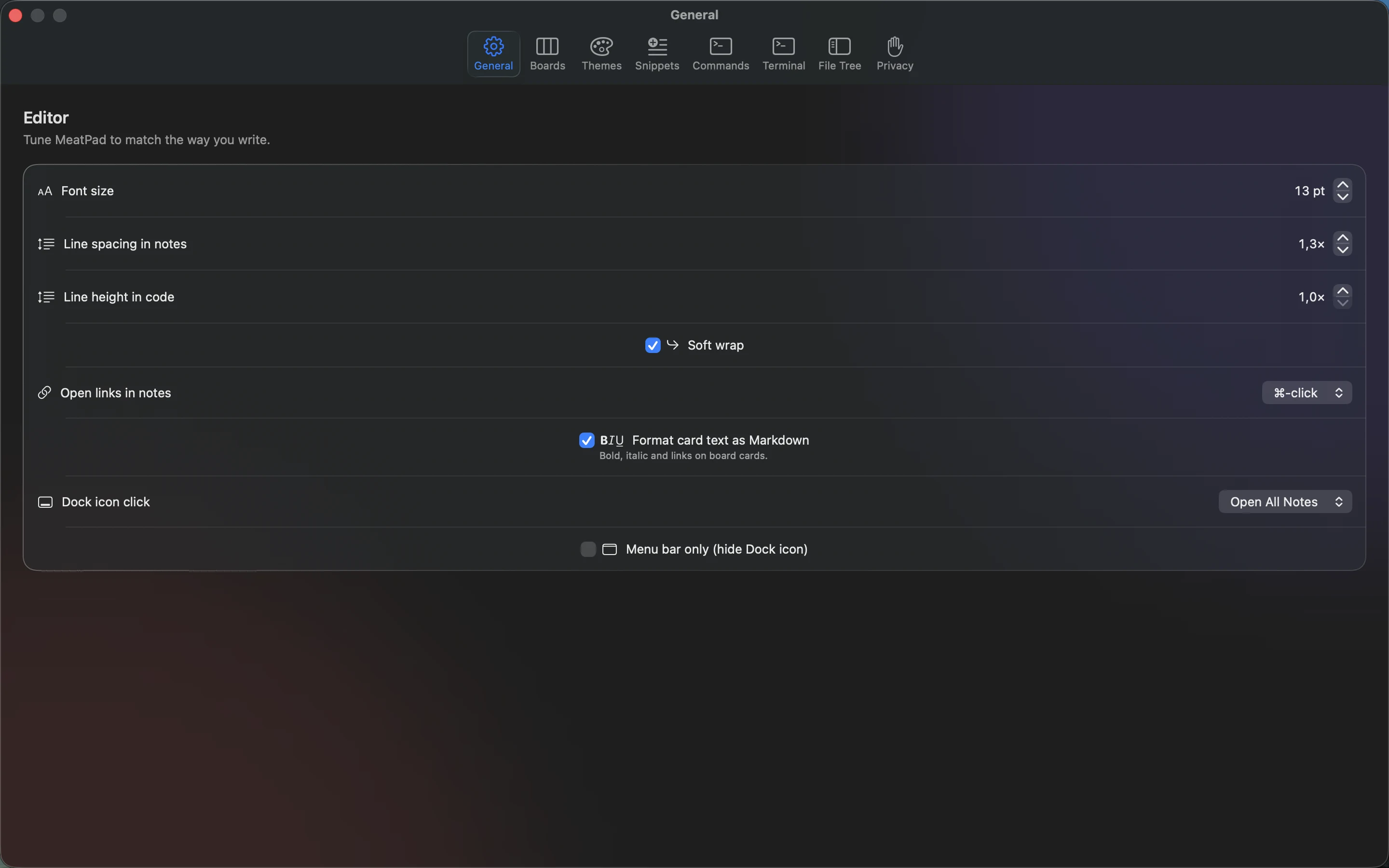Click the soft wrap arrow icon
Image resolution: width=1389 pixels, height=868 pixels.
pyautogui.click(x=673, y=344)
